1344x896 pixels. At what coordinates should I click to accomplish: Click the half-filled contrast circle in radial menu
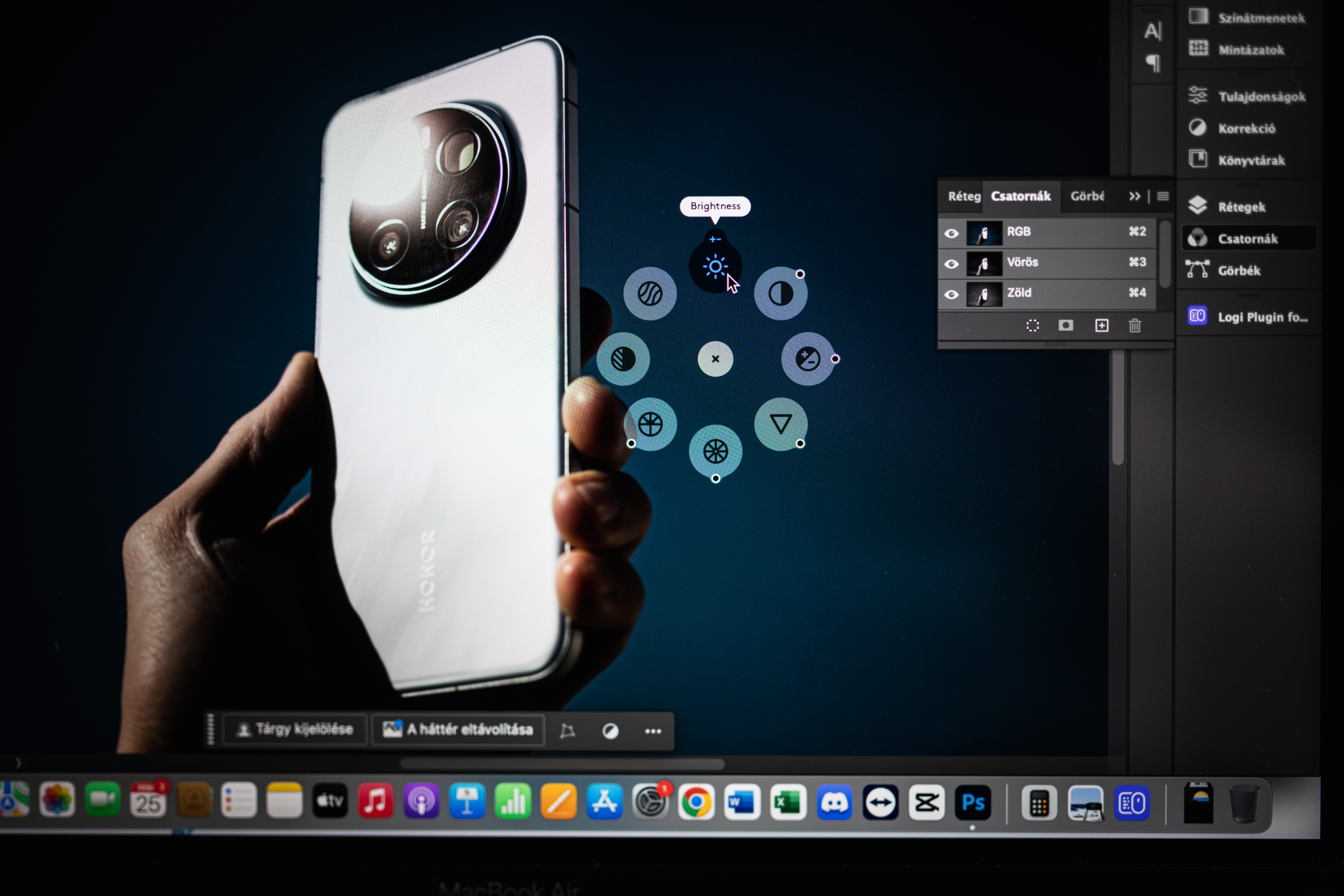coord(781,294)
